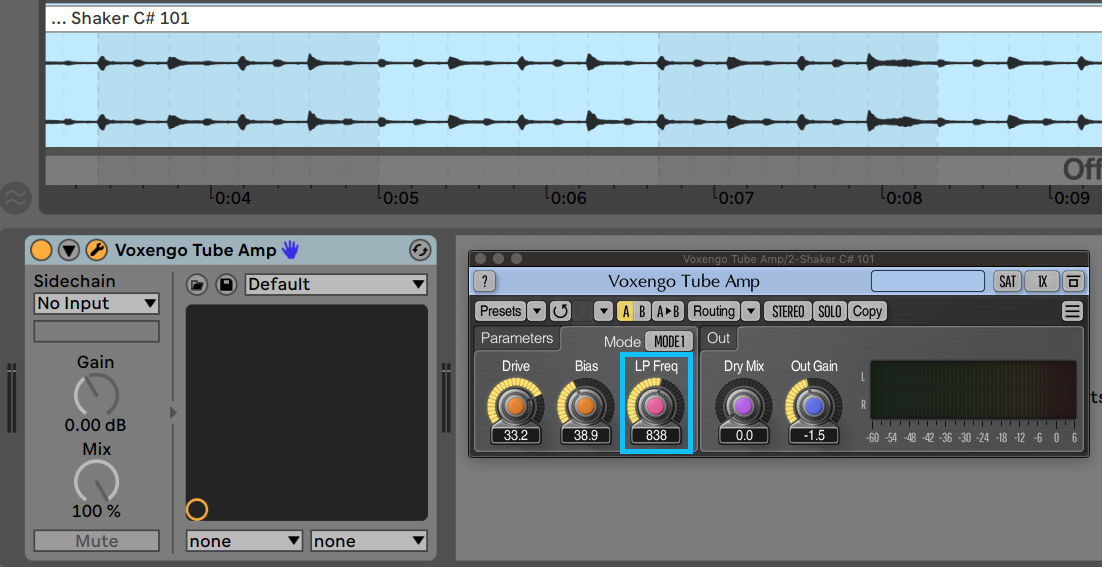Screen dimensions: 1102x567
Task: Click the 0:04 marker on time ruler
Action: pos(233,199)
